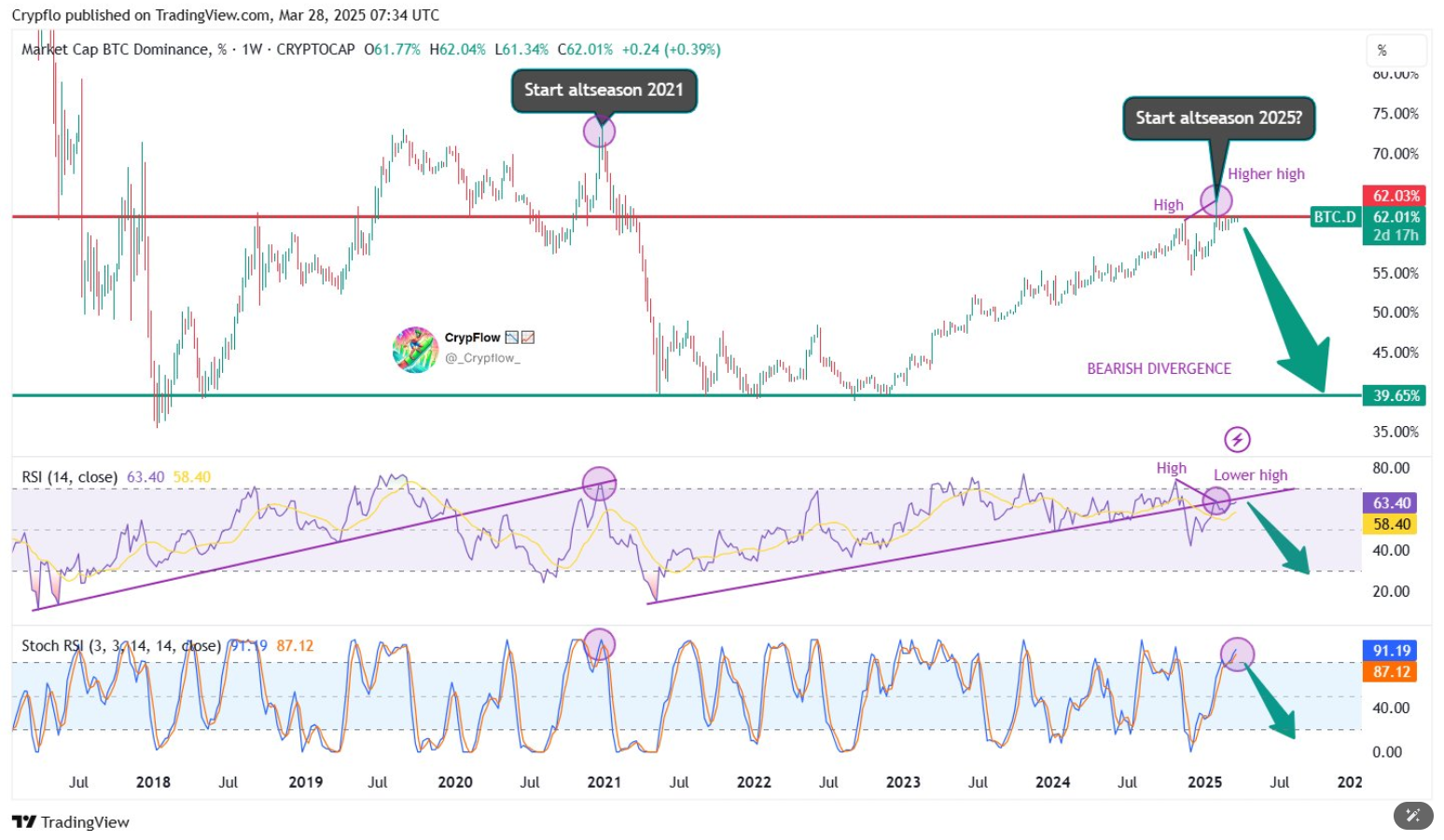Viewport: 1444px width, 840px height.
Task: Click the Stoch RSI indicator legend
Action: click(x=121, y=645)
